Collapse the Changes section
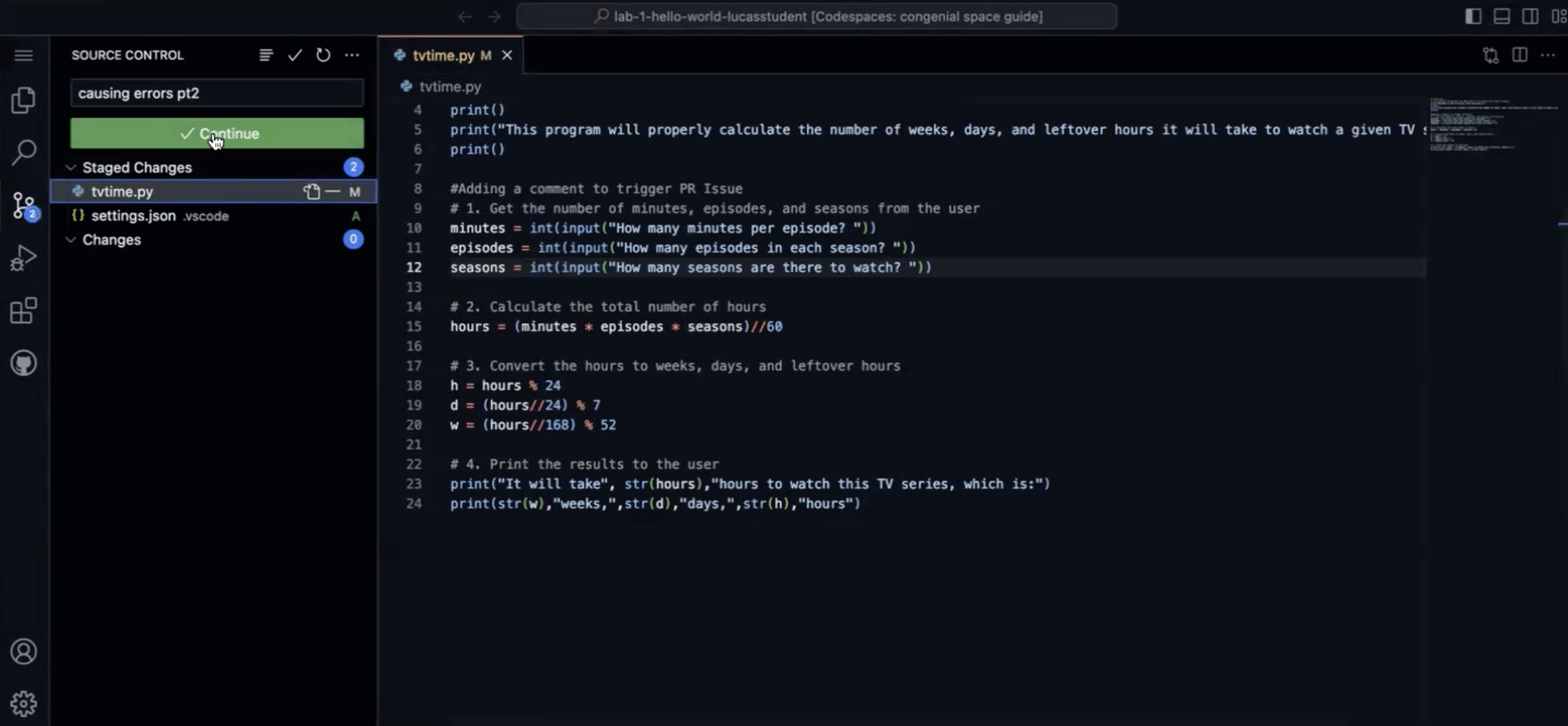Image resolution: width=1568 pixels, height=726 pixels. (71, 240)
